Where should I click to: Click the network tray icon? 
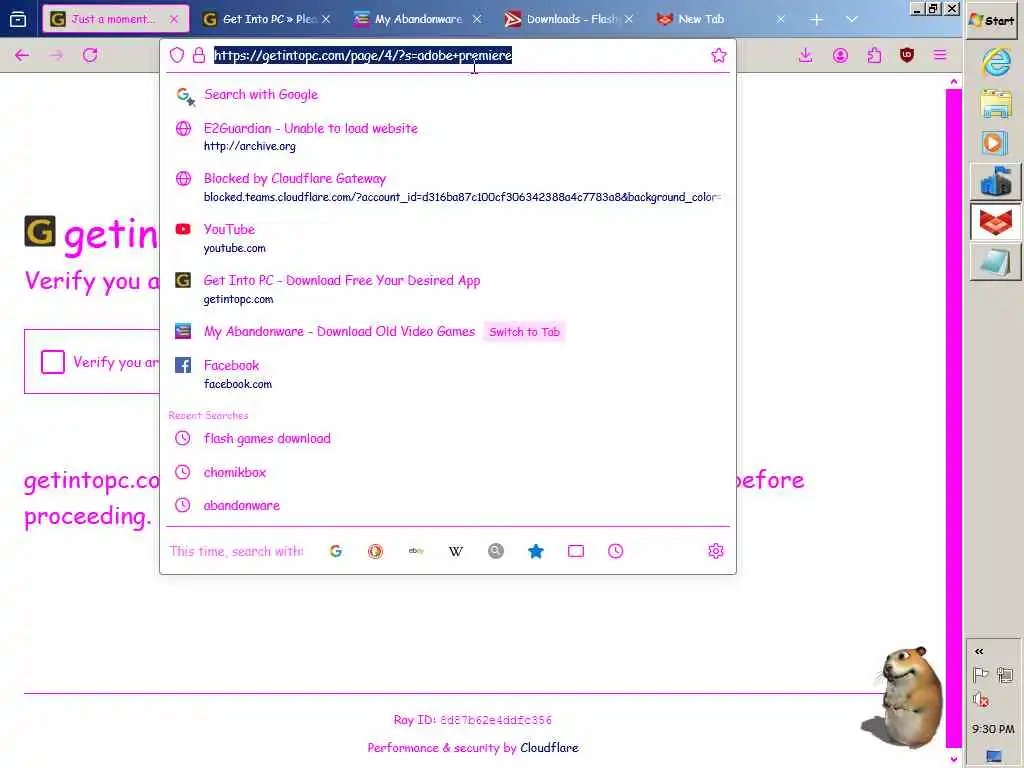pos(1005,674)
